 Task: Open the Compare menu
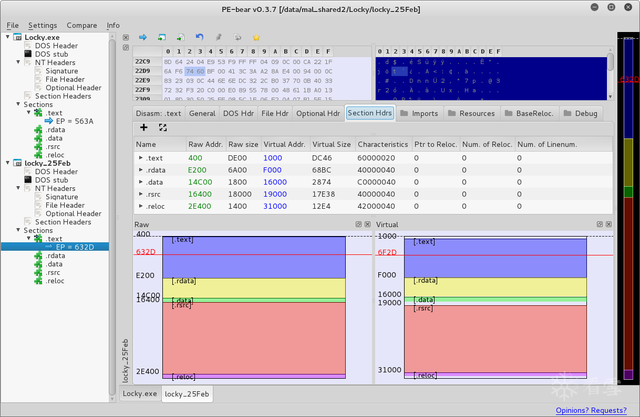pos(80,24)
